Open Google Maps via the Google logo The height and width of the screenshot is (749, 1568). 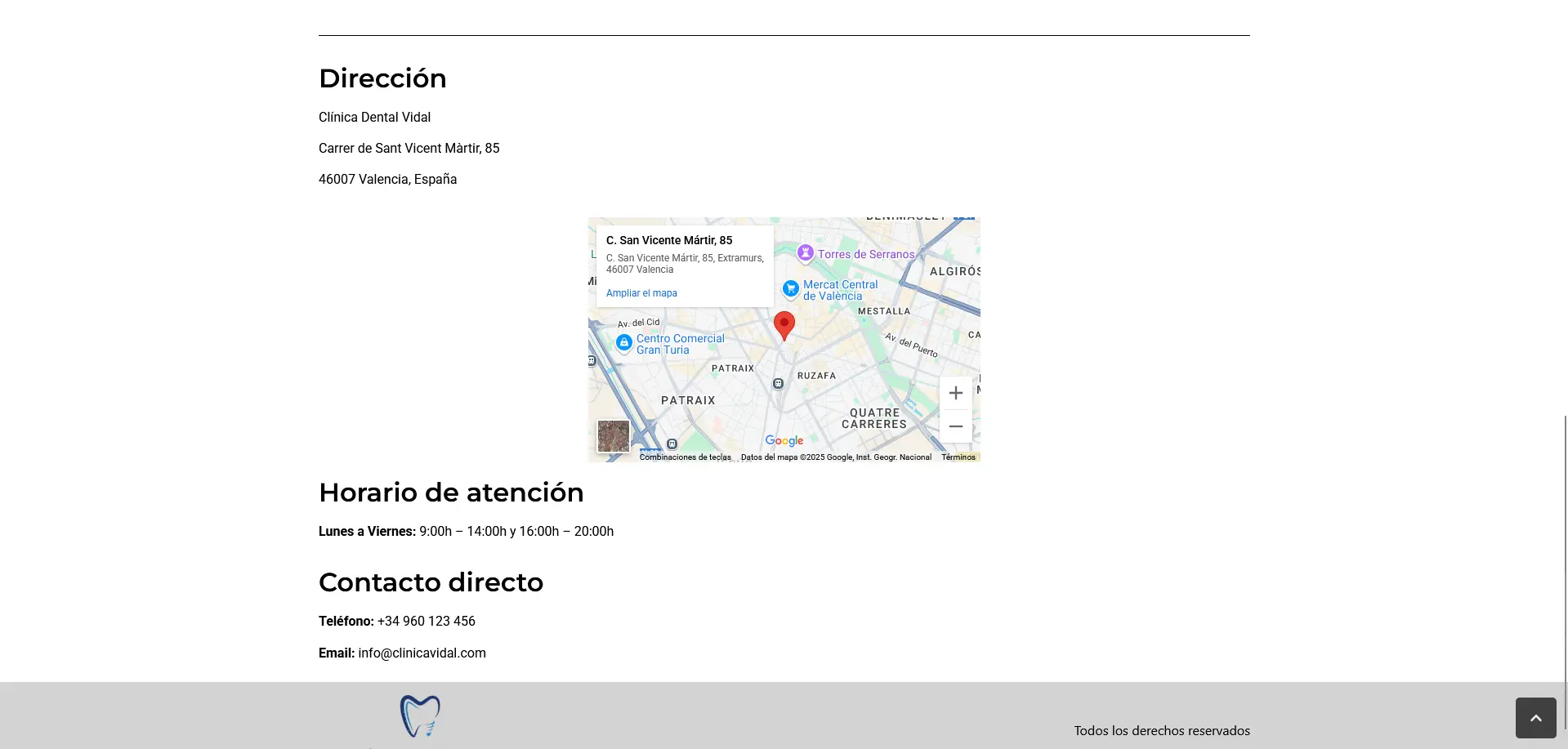tap(784, 440)
